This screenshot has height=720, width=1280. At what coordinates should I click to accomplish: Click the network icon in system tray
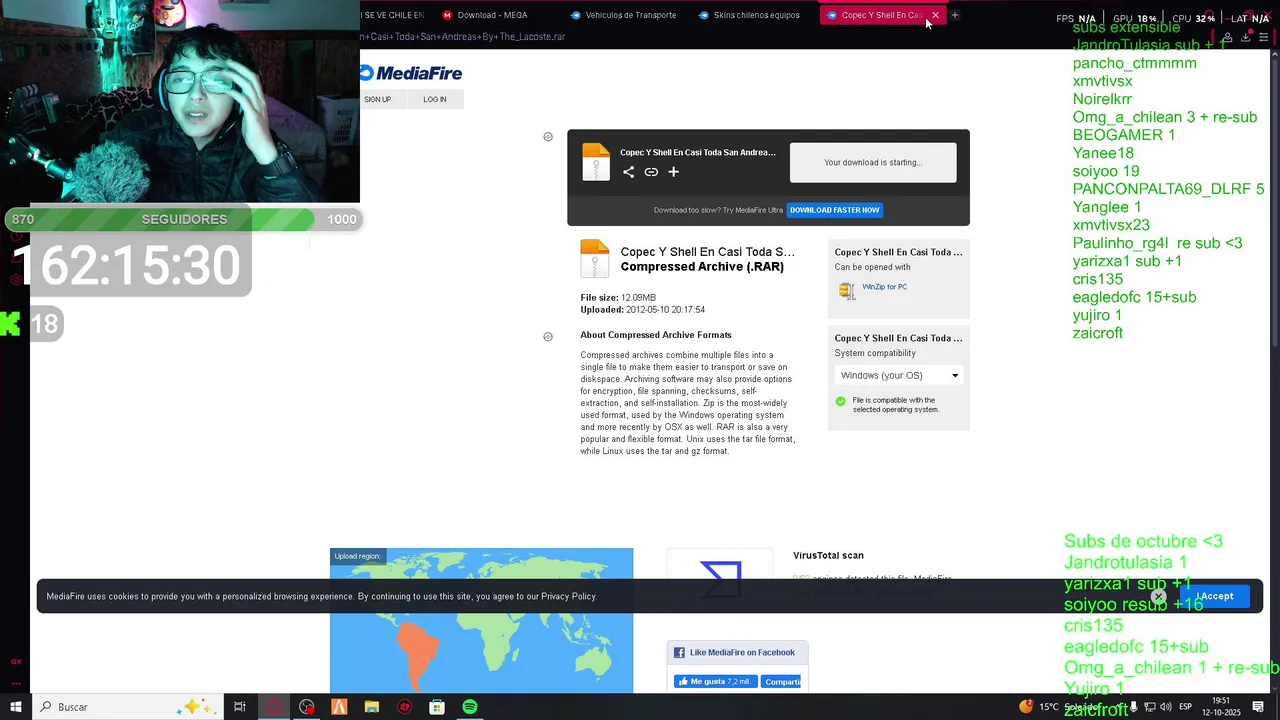[x=1149, y=707]
